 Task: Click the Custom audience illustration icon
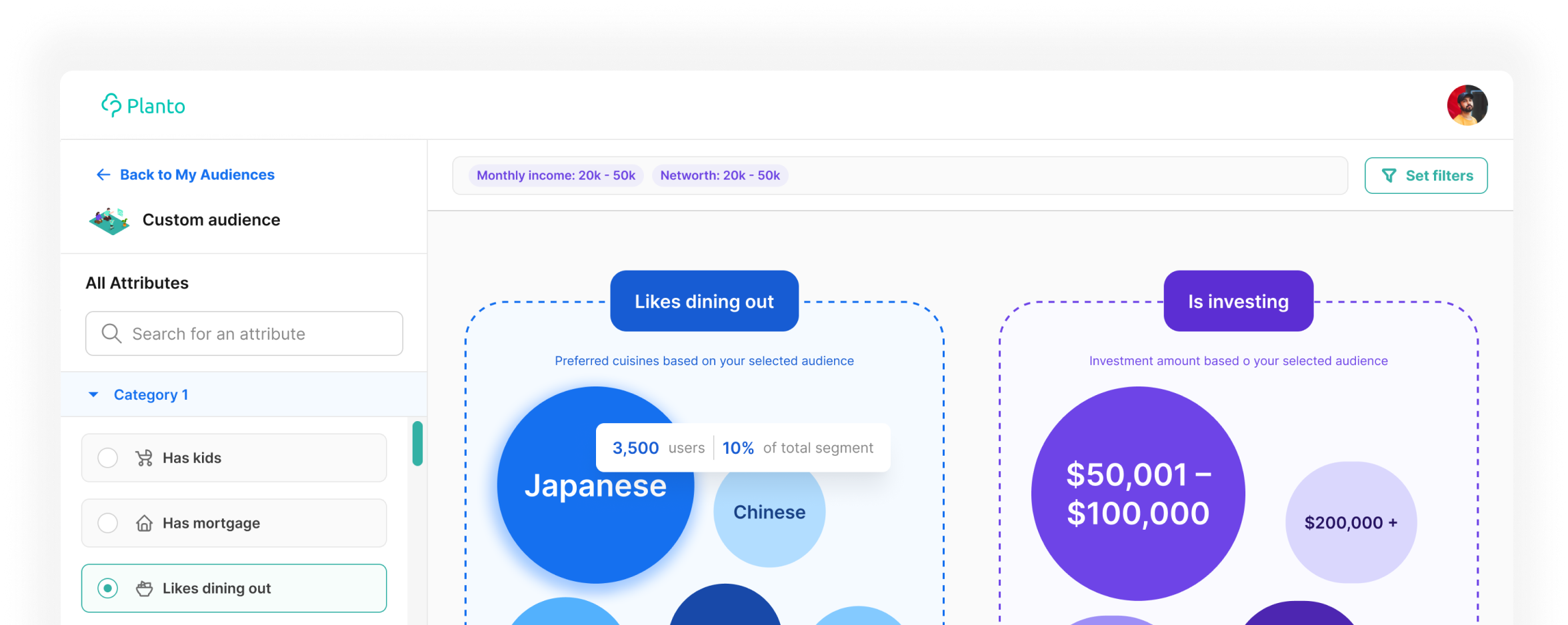(109, 221)
